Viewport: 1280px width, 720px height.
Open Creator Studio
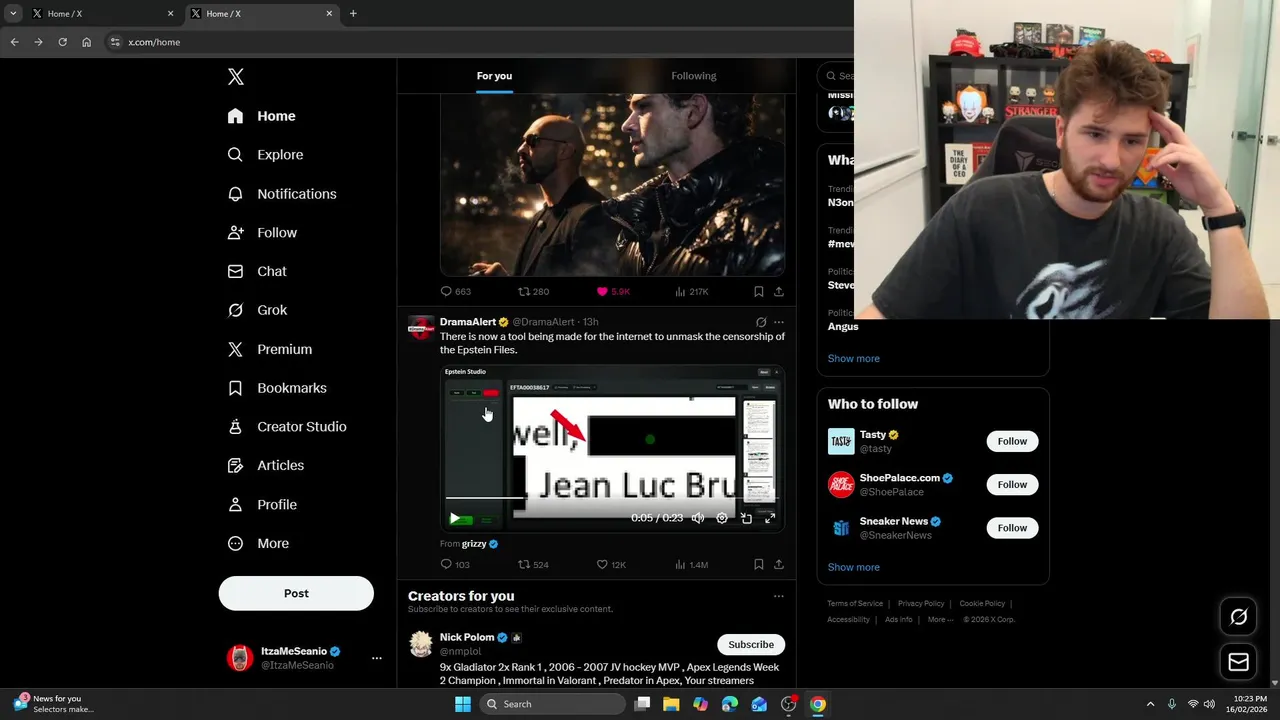coord(287,426)
